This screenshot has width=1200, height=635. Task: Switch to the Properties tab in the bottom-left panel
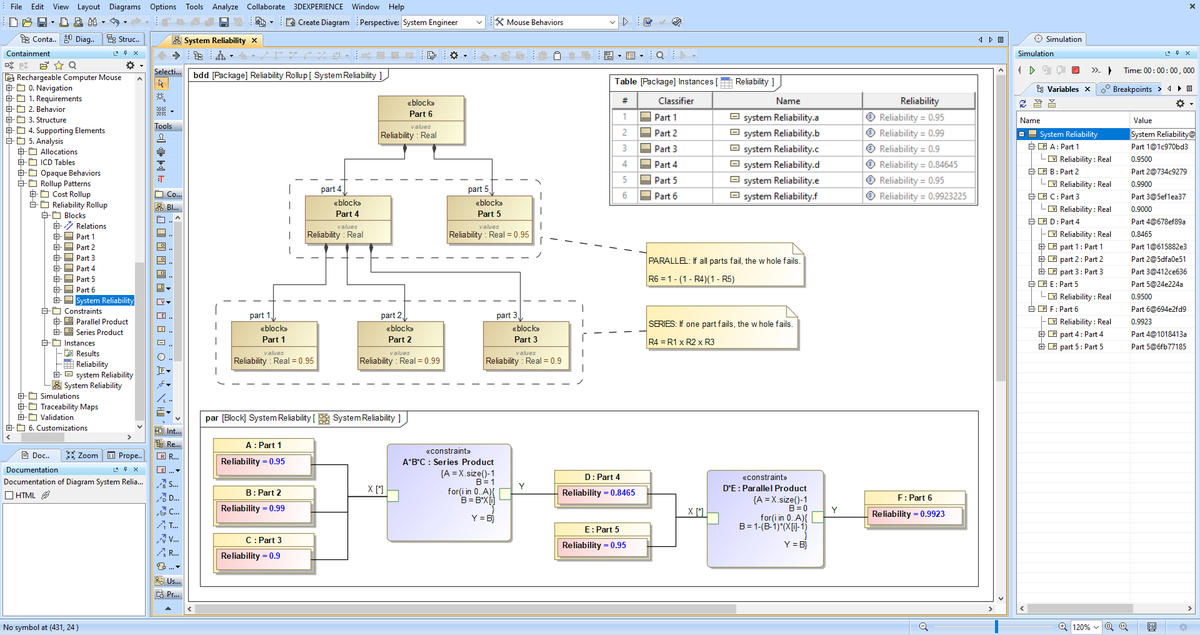point(124,455)
